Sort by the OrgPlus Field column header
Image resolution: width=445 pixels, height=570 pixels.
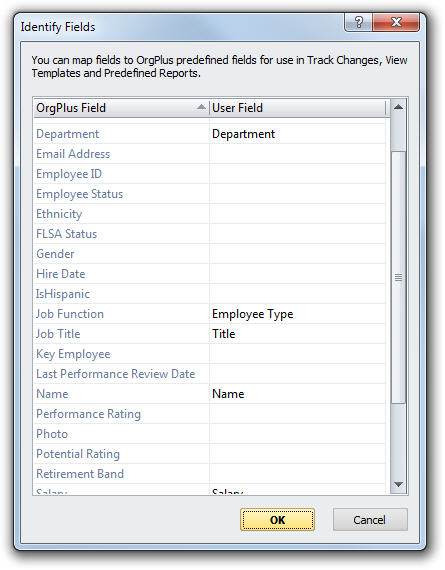point(121,108)
